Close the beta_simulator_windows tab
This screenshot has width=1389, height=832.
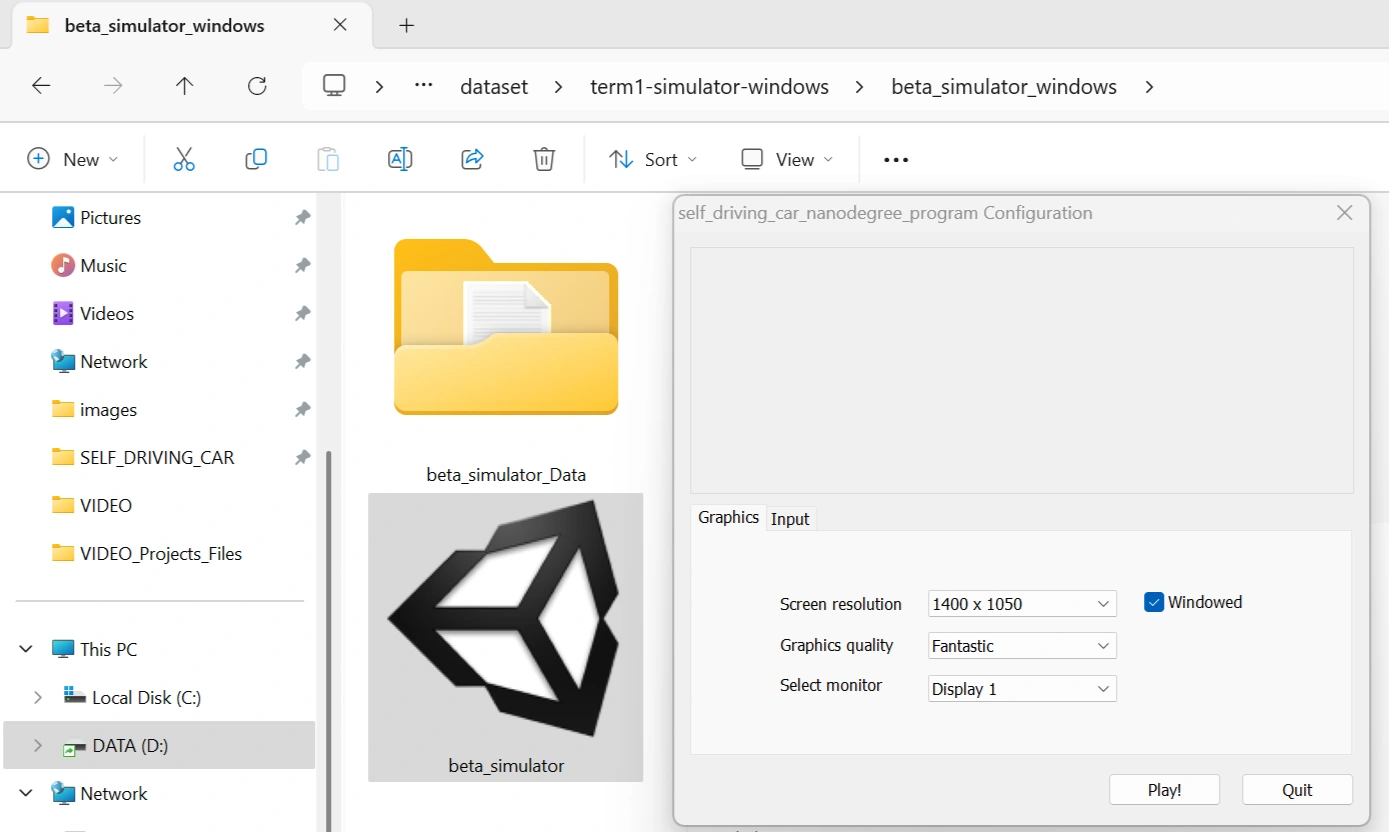coord(340,25)
